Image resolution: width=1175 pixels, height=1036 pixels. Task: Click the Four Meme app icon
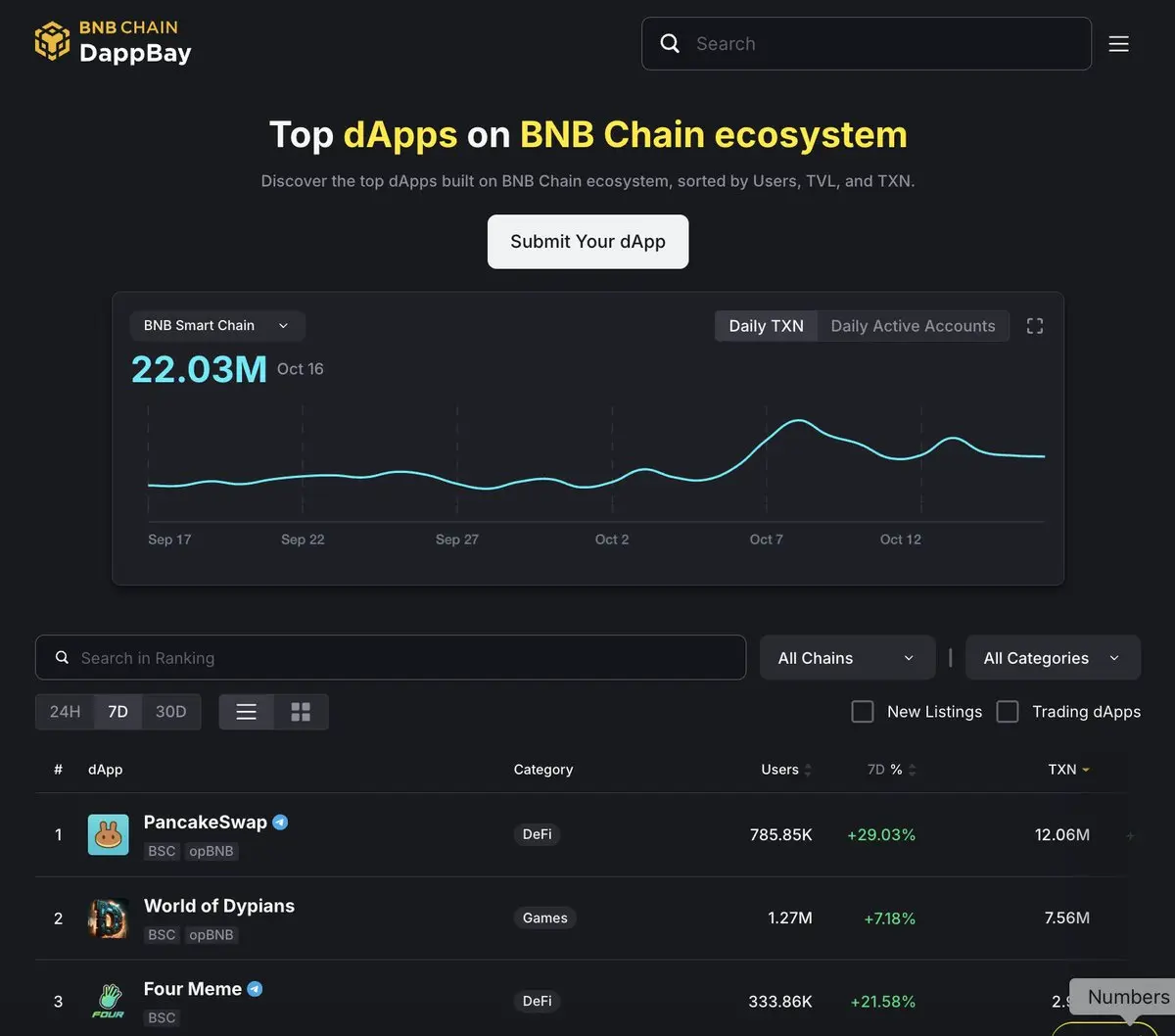tap(109, 1001)
